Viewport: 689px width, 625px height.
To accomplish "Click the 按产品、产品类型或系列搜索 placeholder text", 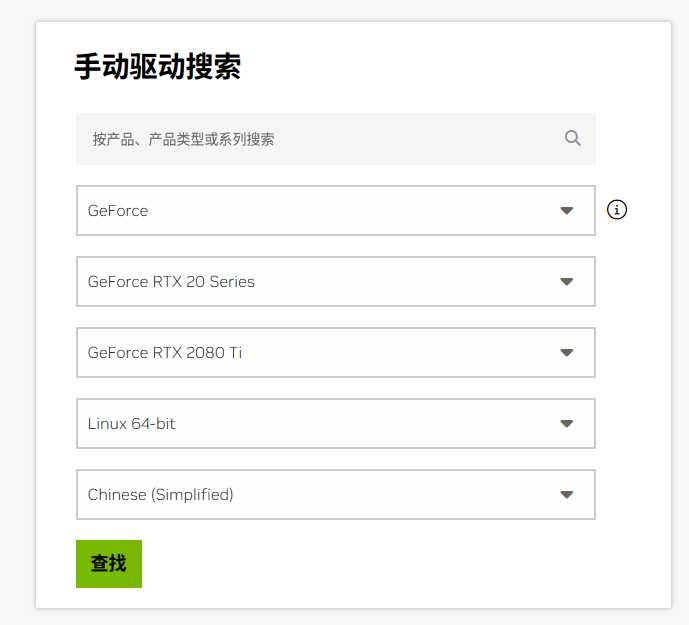I will coord(183,139).
